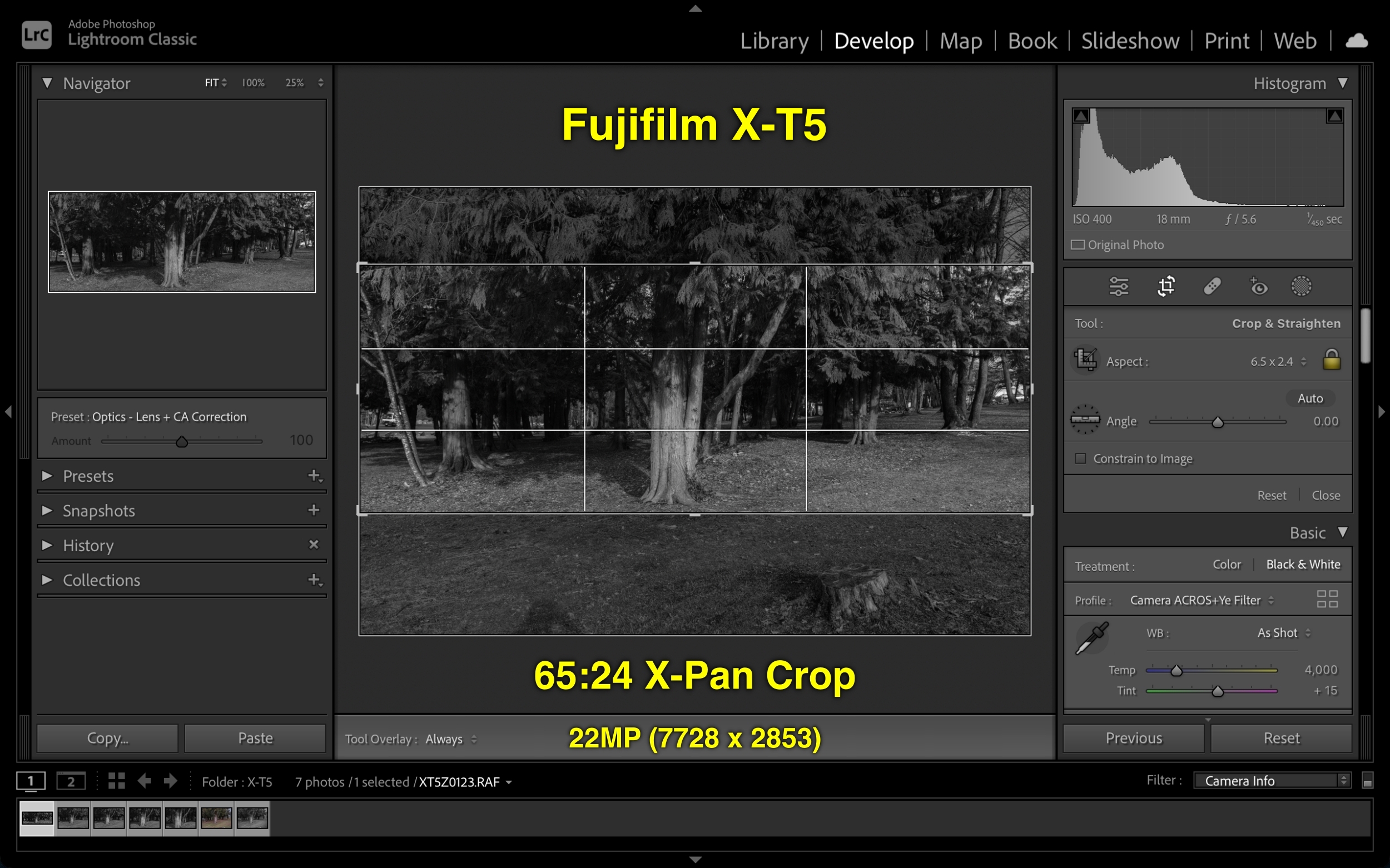Enable the Constrain to Image checkbox

[x=1080, y=458]
